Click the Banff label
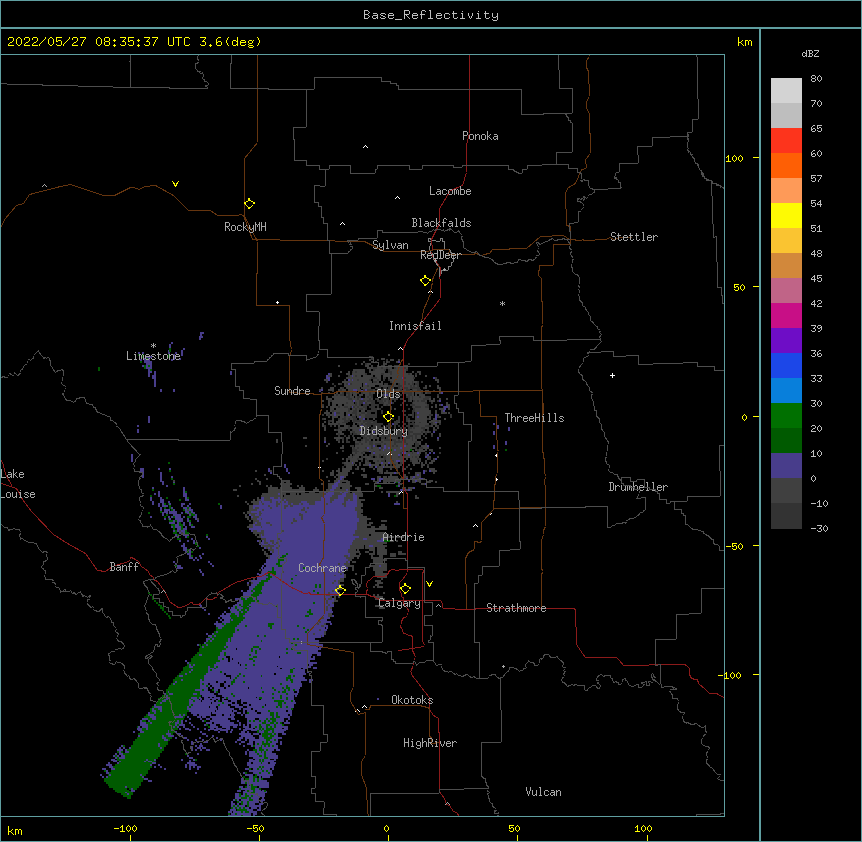Image resolution: width=862 pixels, height=842 pixels. (124, 567)
